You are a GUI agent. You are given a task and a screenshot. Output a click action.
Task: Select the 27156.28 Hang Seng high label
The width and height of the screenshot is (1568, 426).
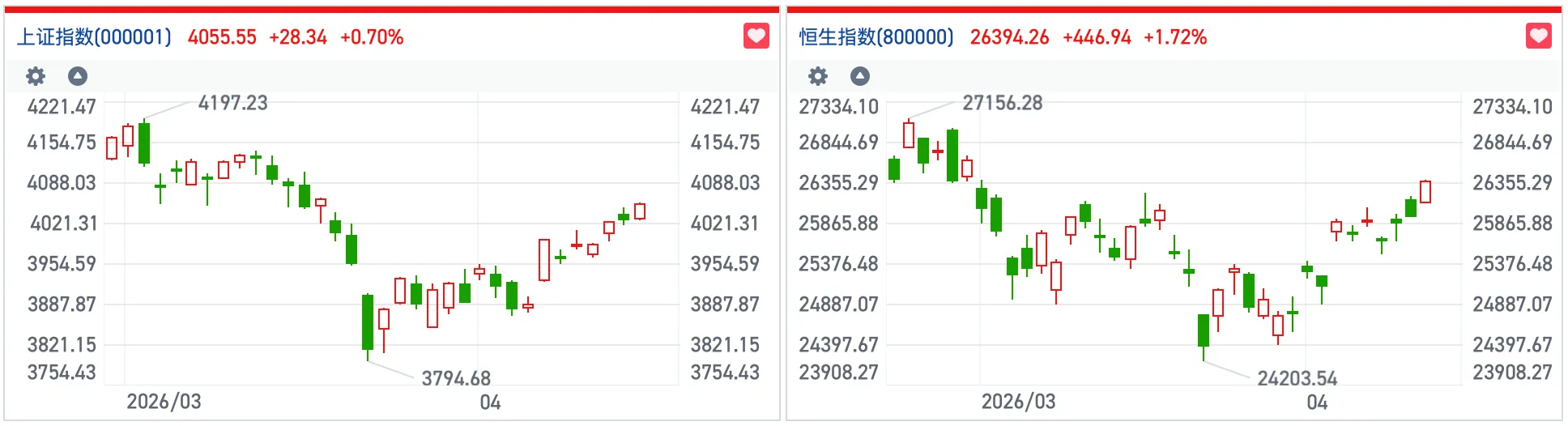(1002, 103)
